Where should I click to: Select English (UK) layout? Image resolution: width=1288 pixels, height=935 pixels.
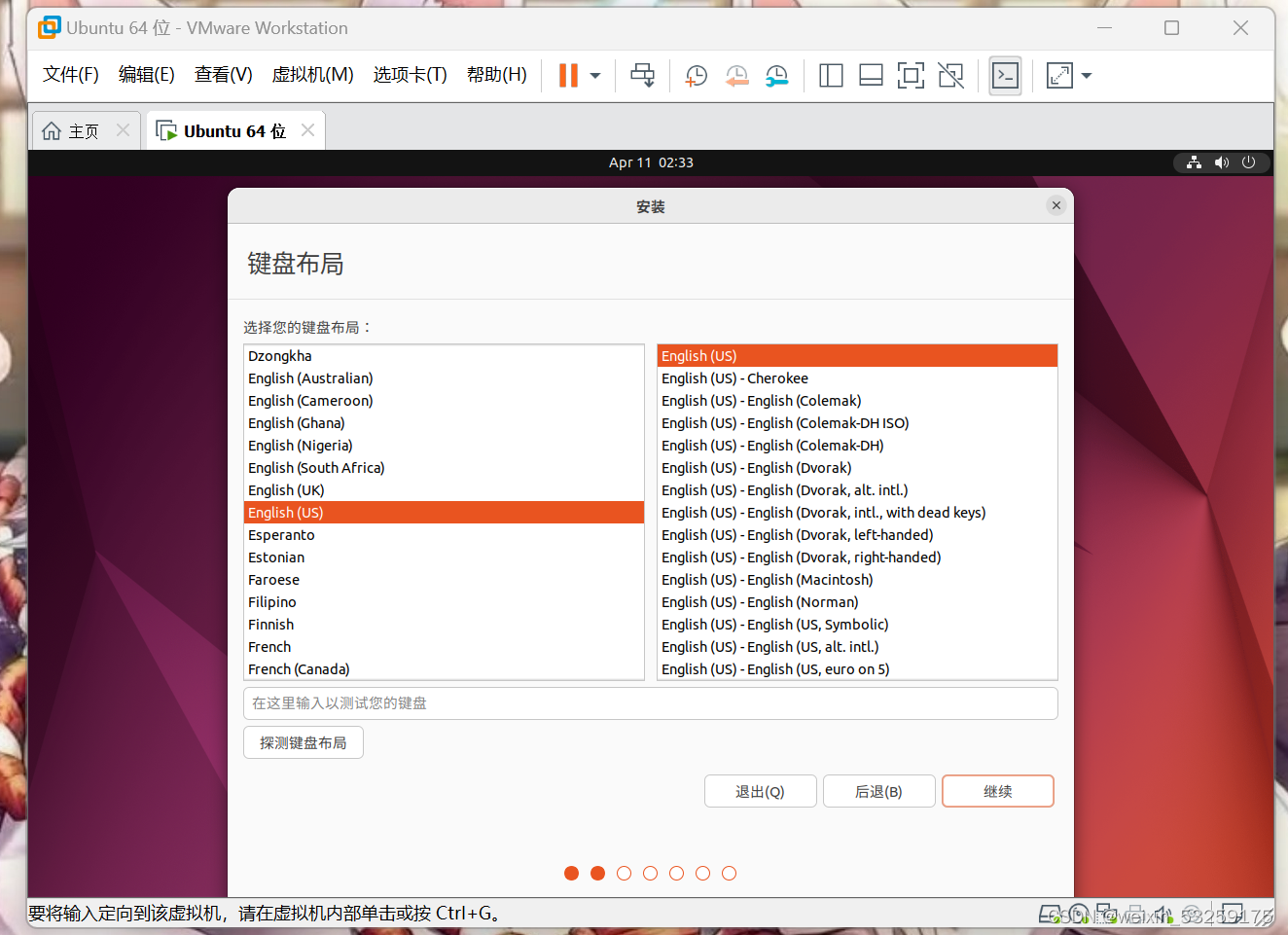[444, 490]
